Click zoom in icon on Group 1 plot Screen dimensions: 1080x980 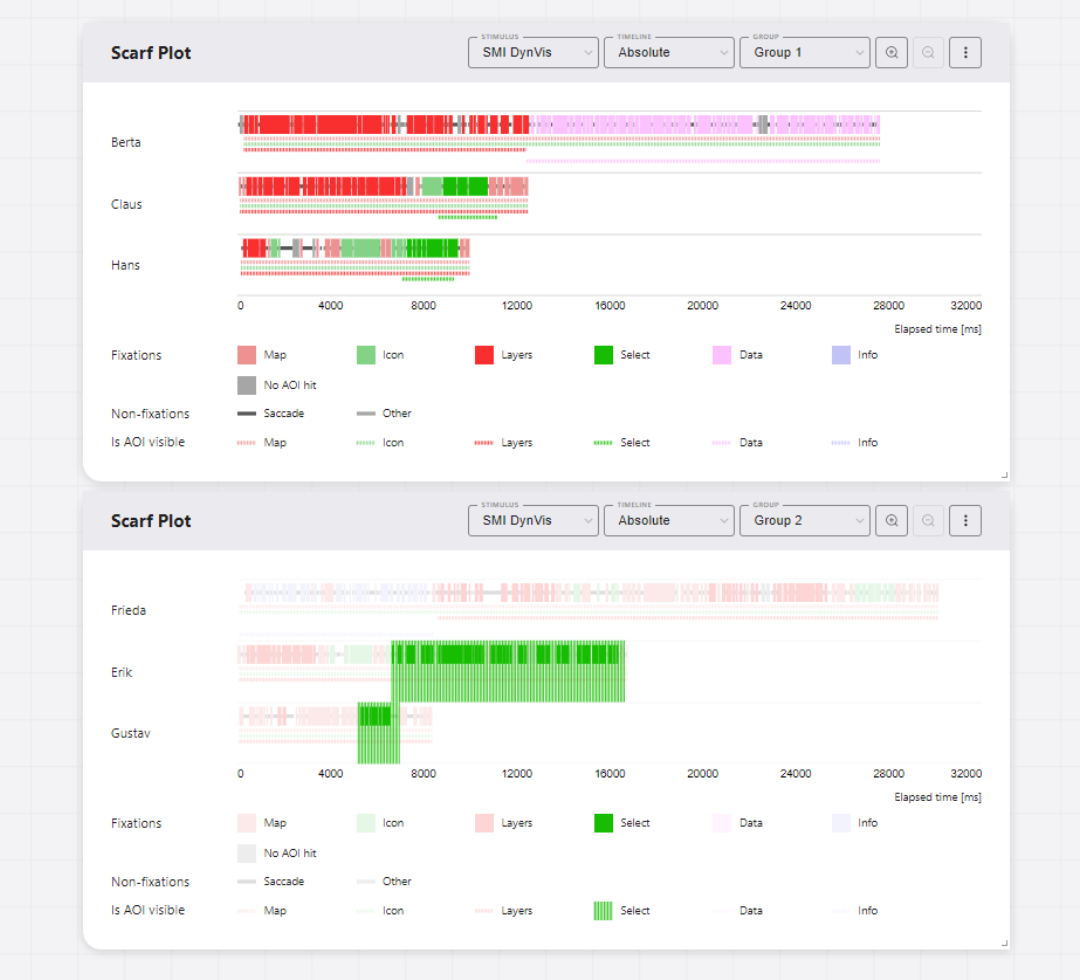891,53
